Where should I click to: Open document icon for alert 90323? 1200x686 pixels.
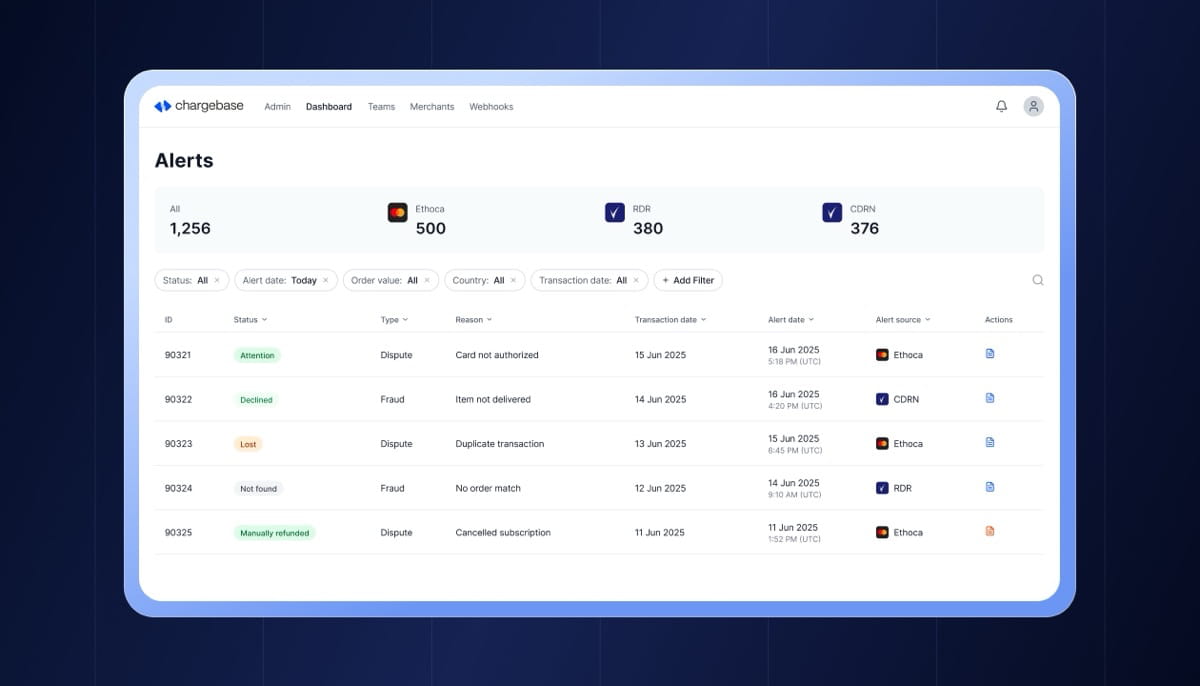click(x=990, y=442)
